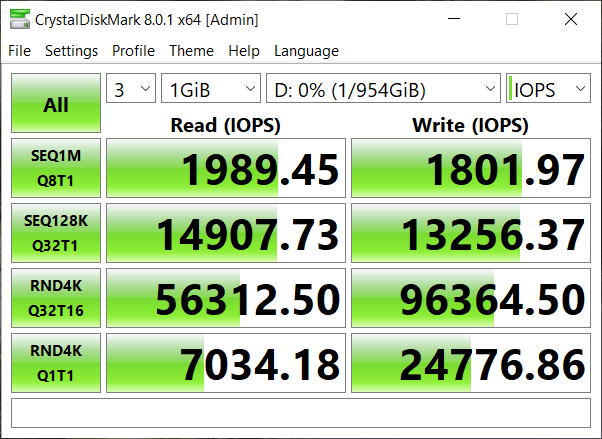Click the CrystalDiskMark app icon in title bar

click(20, 19)
